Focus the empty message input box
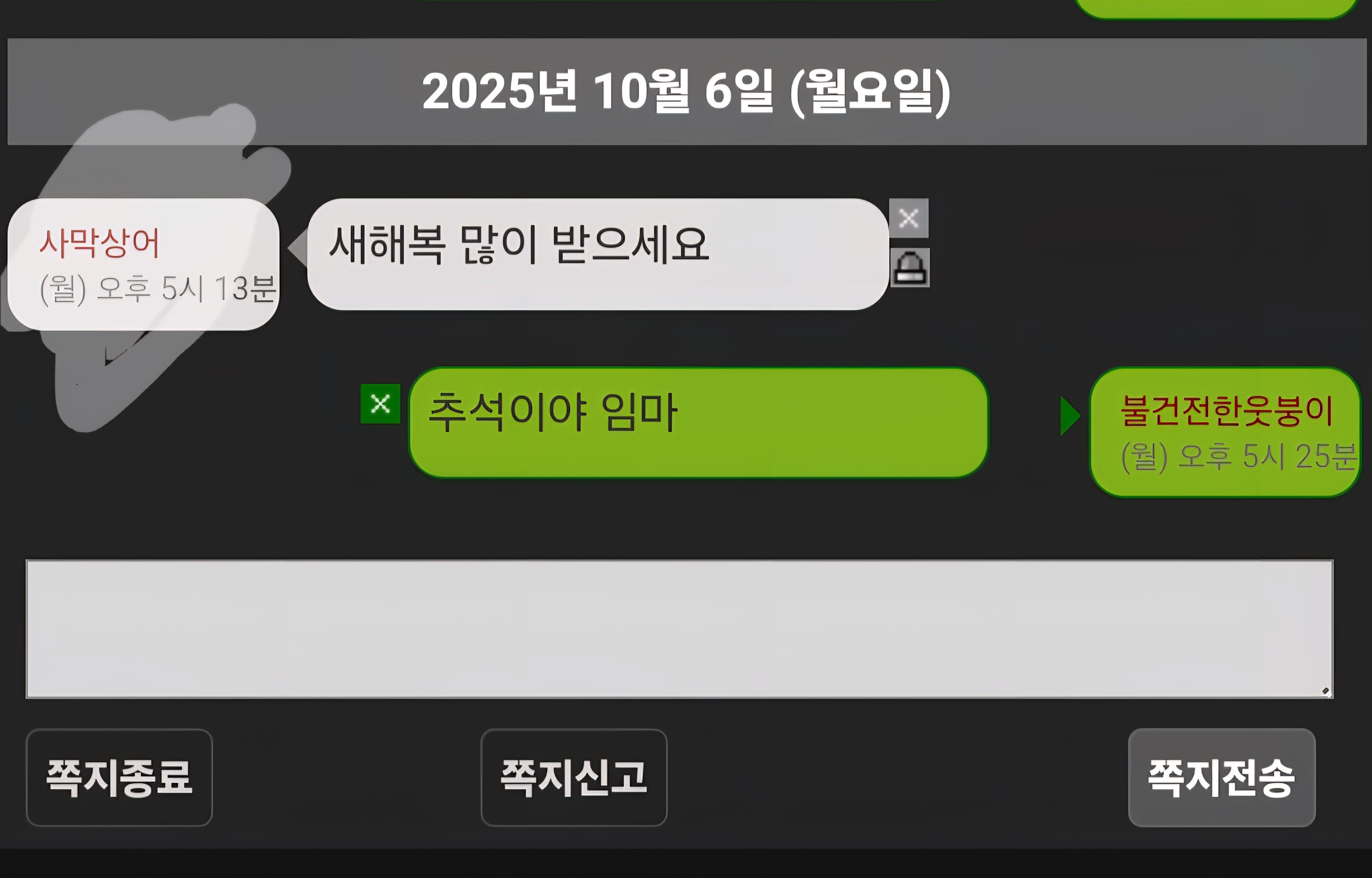The width and height of the screenshot is (1372, 878). (x=679, y=629)
